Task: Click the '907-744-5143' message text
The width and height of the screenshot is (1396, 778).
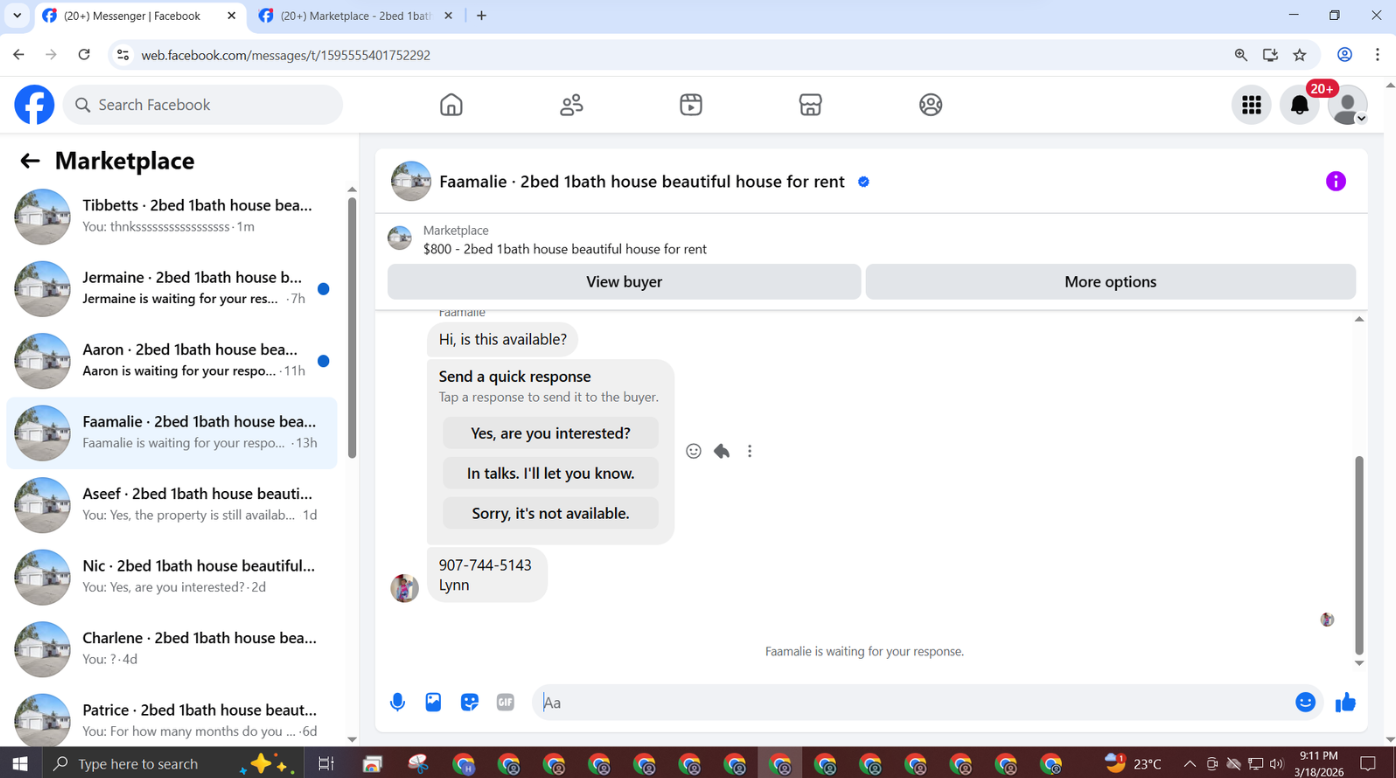Action: coord(485,565)
